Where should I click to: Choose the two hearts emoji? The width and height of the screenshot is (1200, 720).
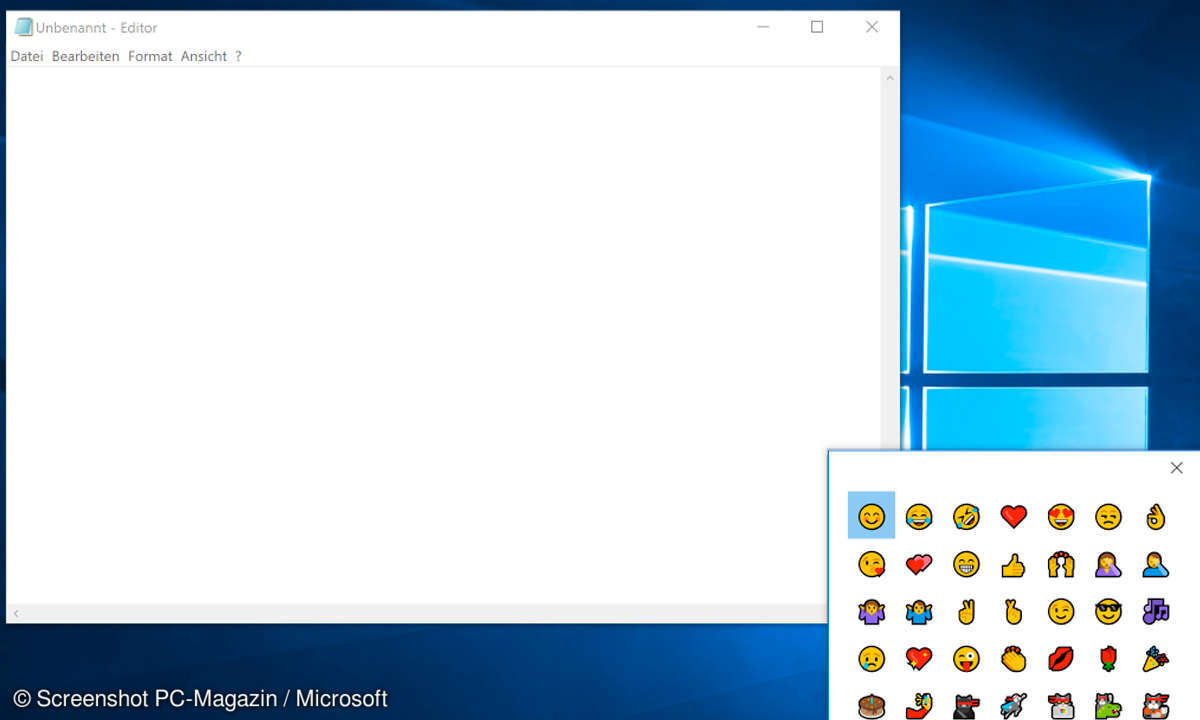point(919,564)
